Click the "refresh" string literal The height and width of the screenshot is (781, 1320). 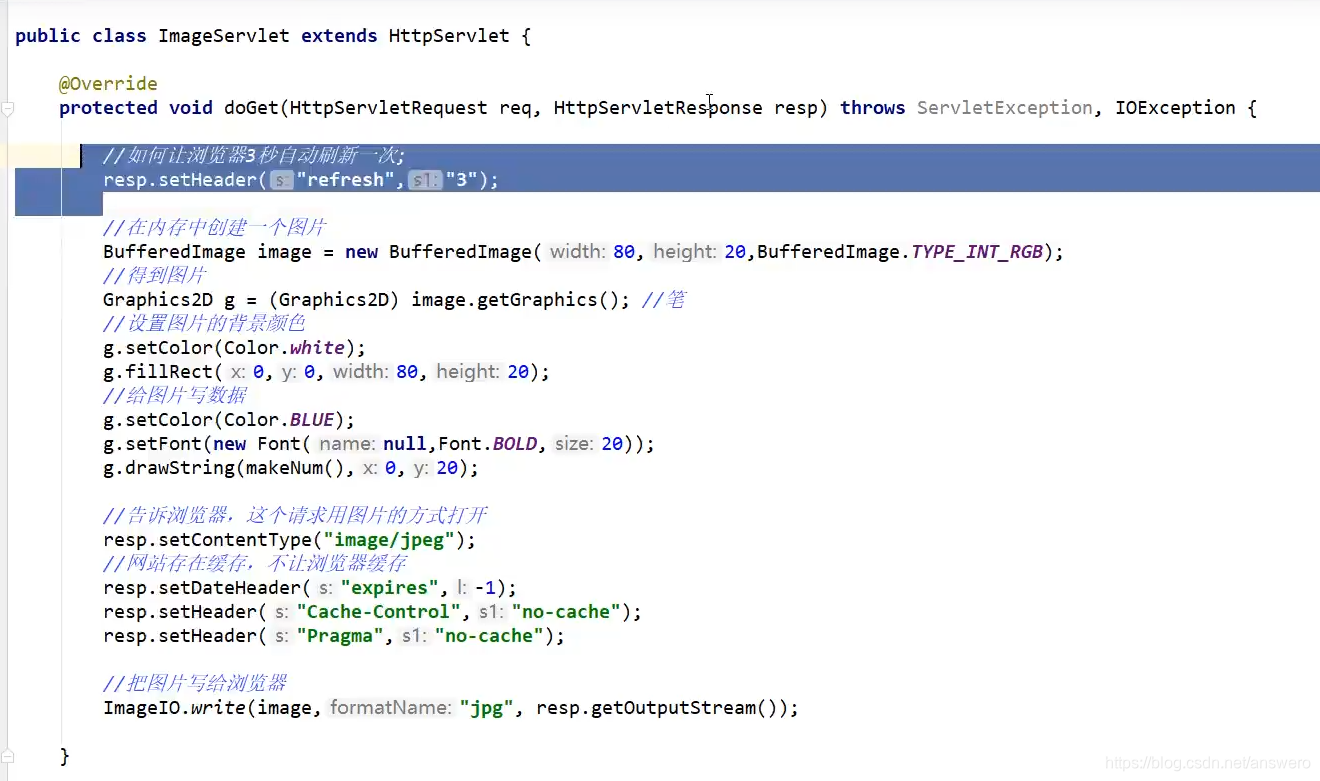[x=346, y=180]
